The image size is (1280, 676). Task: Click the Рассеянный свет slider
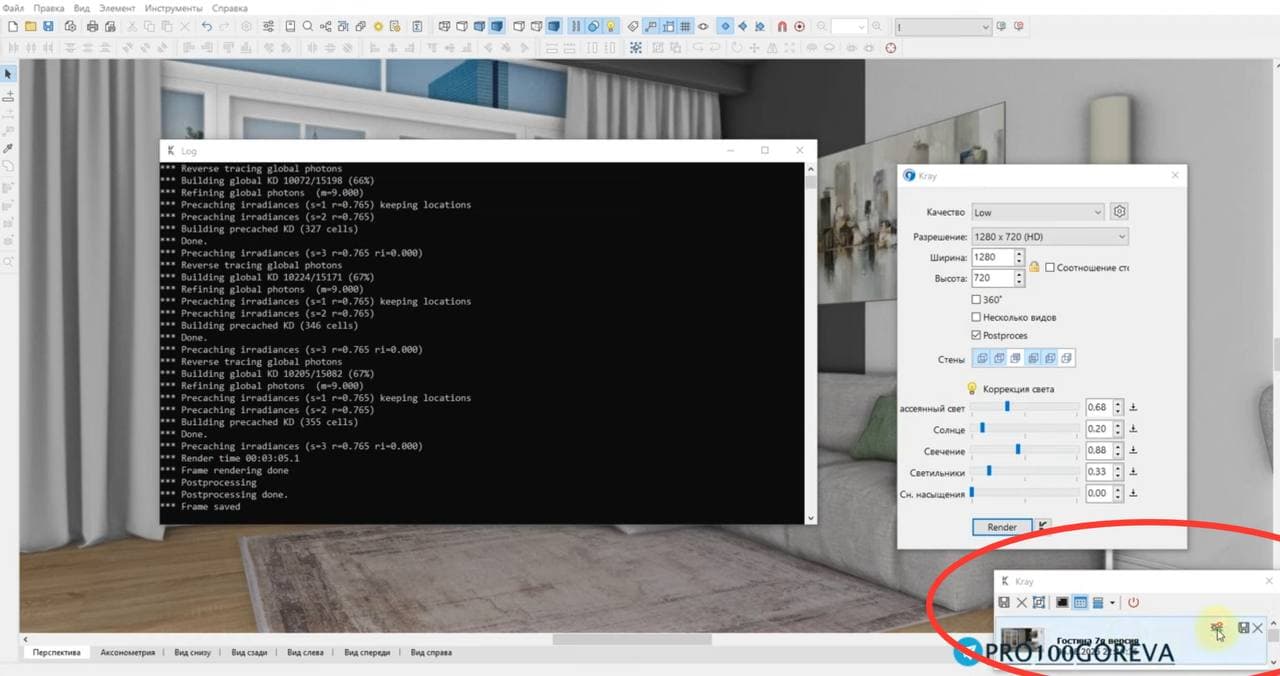[1025, 407]
